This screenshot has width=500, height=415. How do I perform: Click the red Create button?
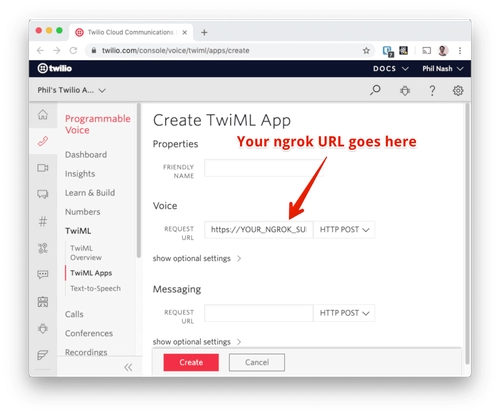191,362
